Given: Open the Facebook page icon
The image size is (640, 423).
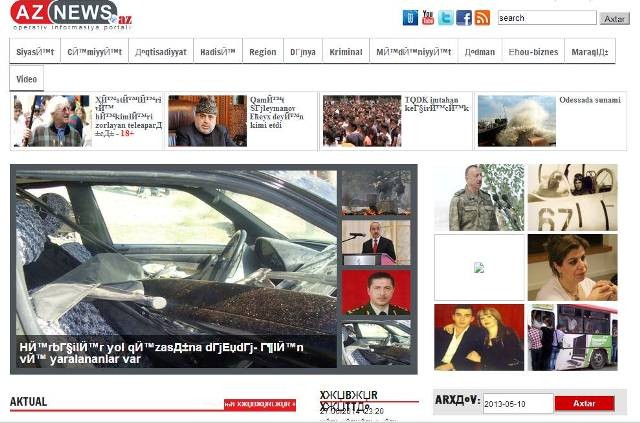Looking at the screenshot, I should click(464, 18).
